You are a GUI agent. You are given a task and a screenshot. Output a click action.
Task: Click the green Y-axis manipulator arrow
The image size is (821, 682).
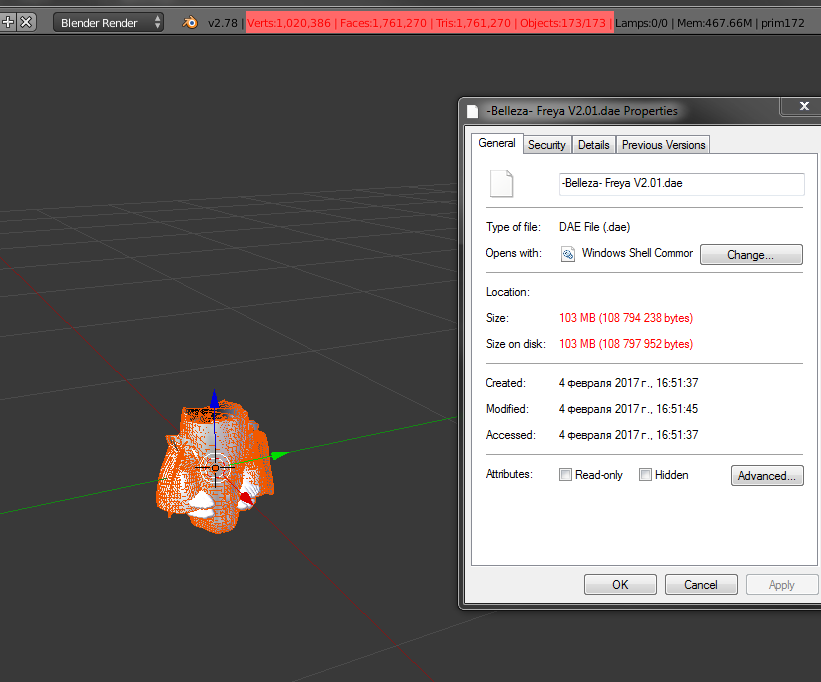point(280,455)
